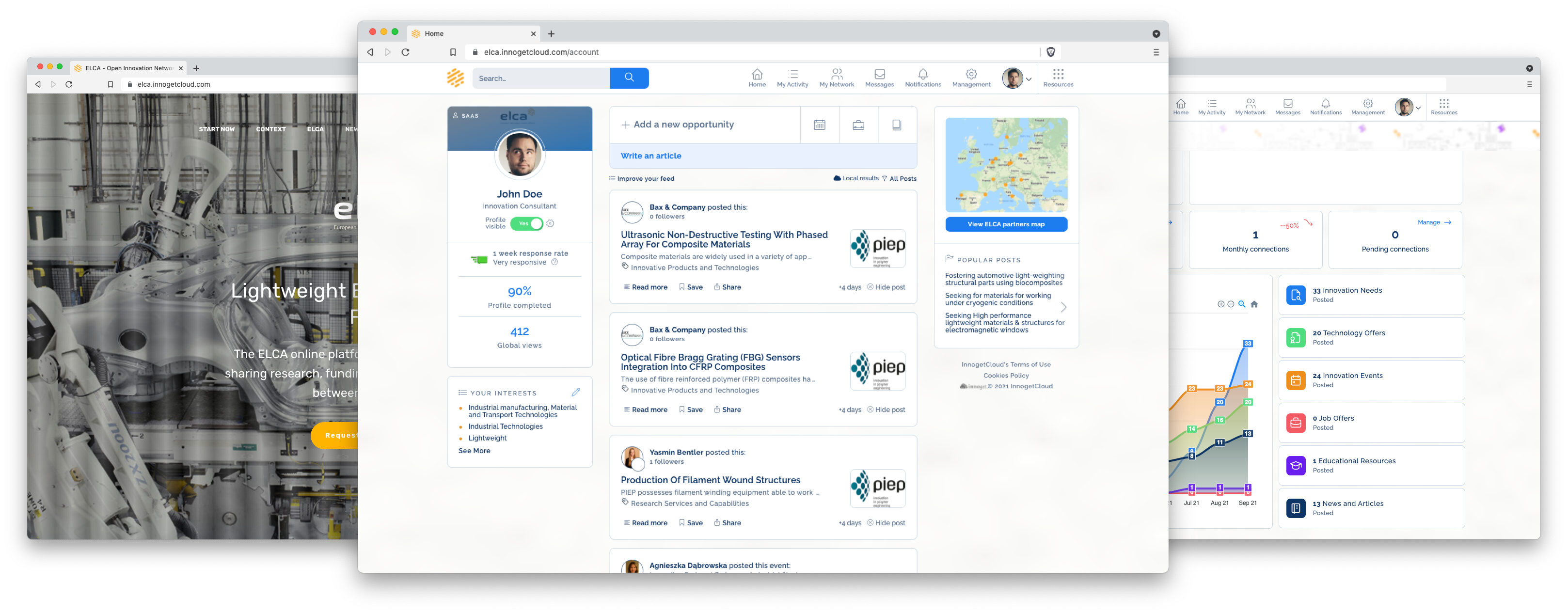Open a new tab in front window

(551, 33)
